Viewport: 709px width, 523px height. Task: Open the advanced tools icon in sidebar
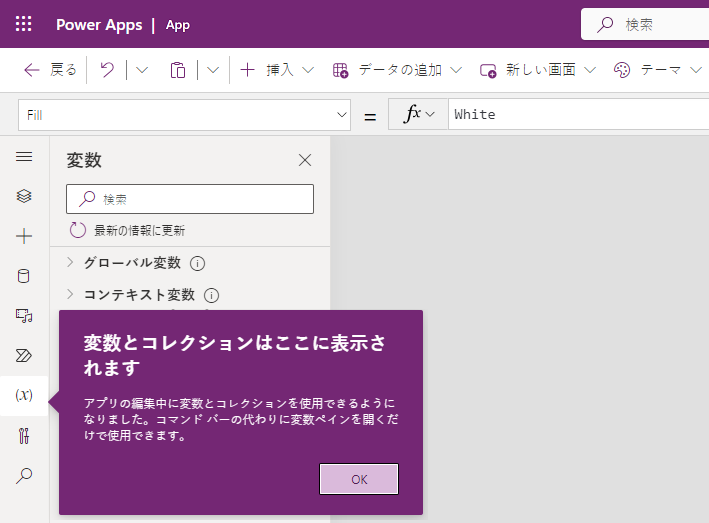pos(24,436)
